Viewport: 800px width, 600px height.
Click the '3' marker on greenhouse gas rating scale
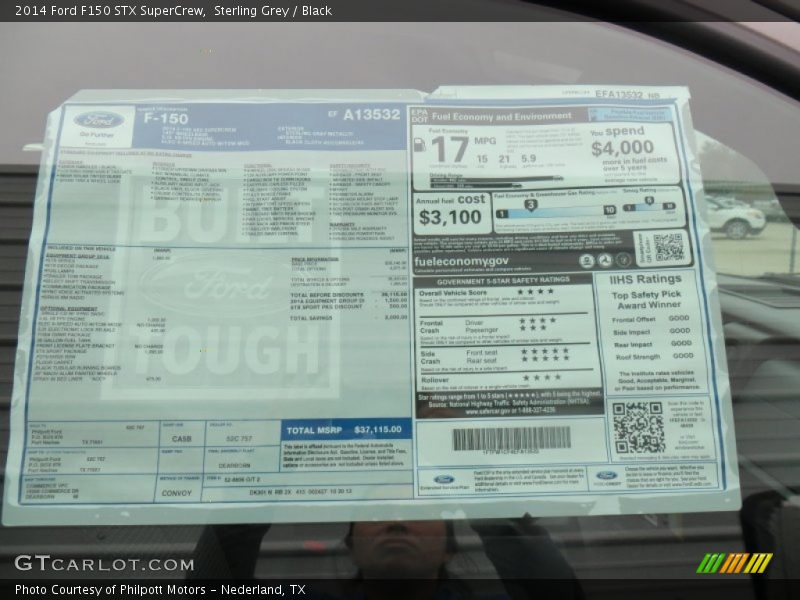click(531, 205)
